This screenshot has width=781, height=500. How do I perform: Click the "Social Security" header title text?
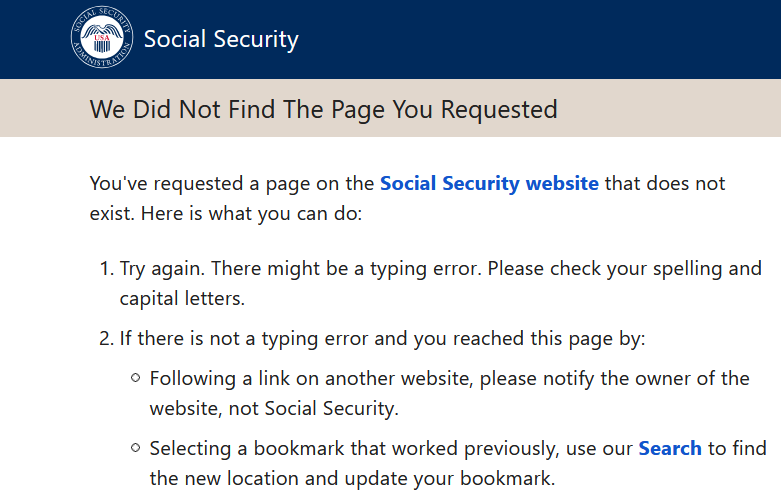pos(221,40)
